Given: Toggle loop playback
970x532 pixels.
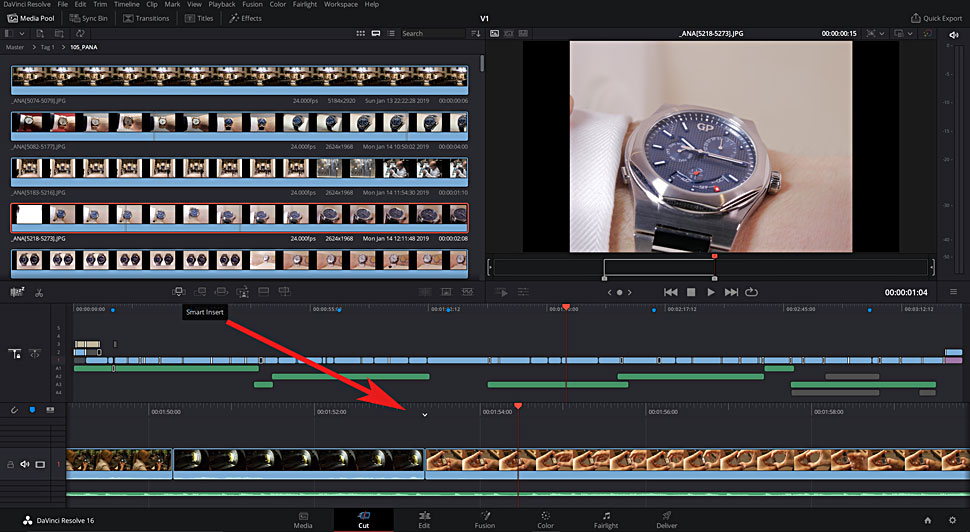Looking at the screenshot, I should pos(752,292).
